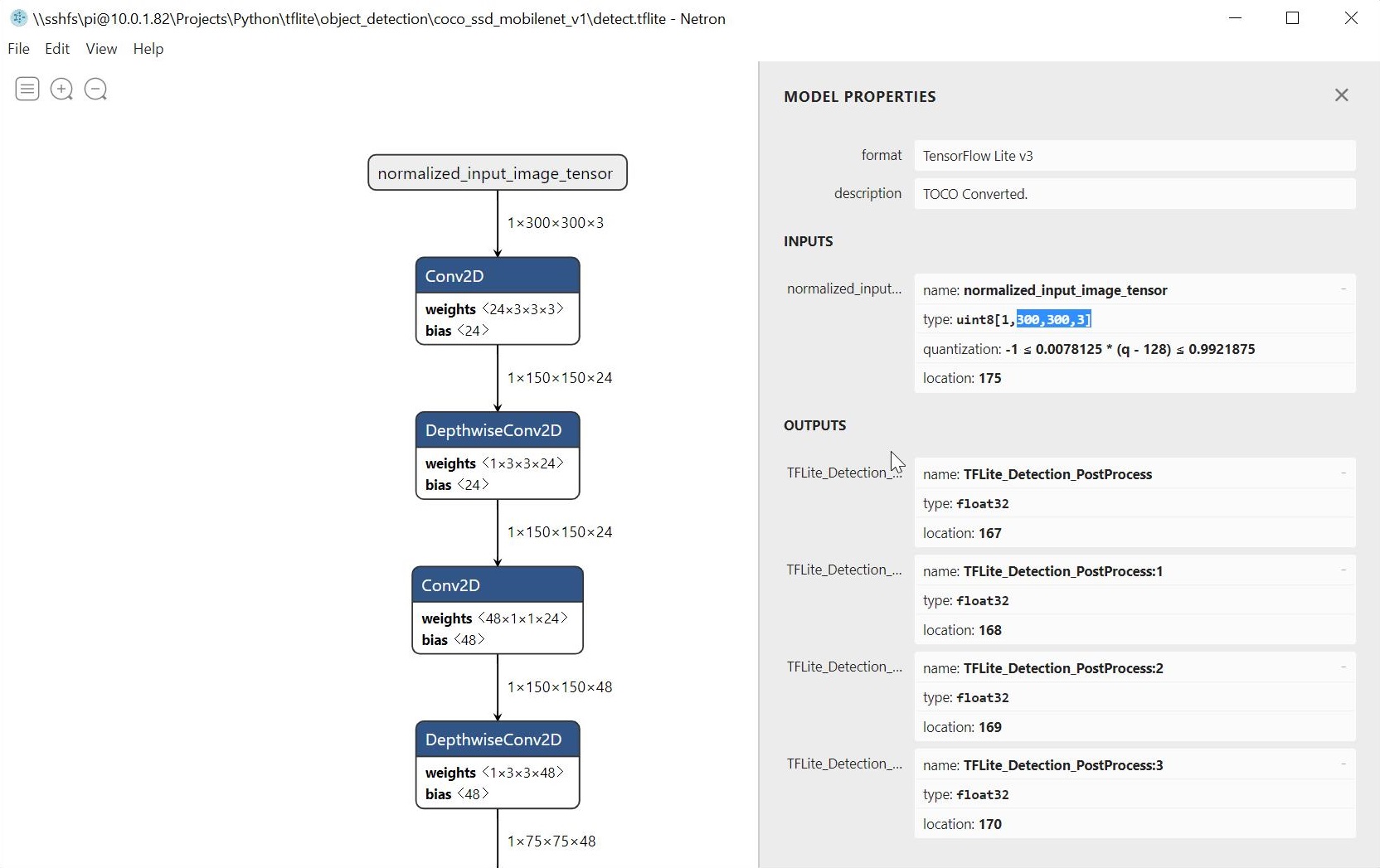Open the Help menu
This screenshot has height=868, width=1380.
point(148,49)
